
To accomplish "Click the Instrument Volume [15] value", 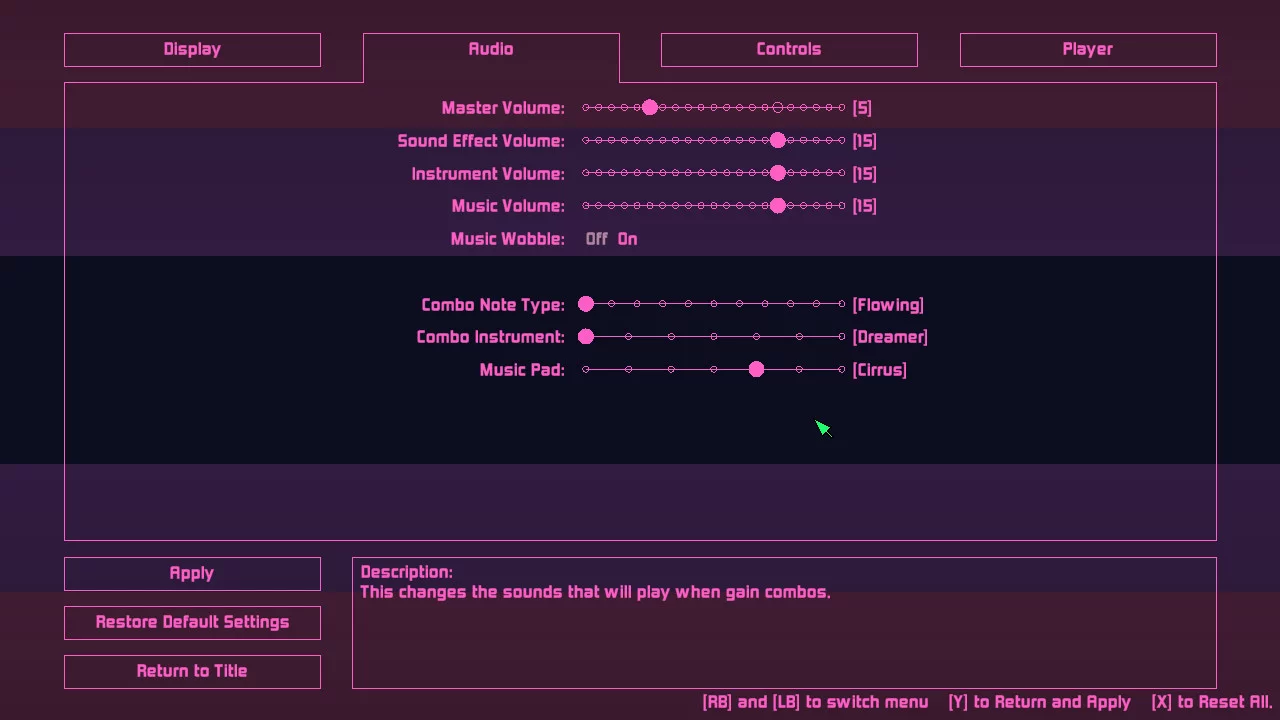I will pos(865,174).
